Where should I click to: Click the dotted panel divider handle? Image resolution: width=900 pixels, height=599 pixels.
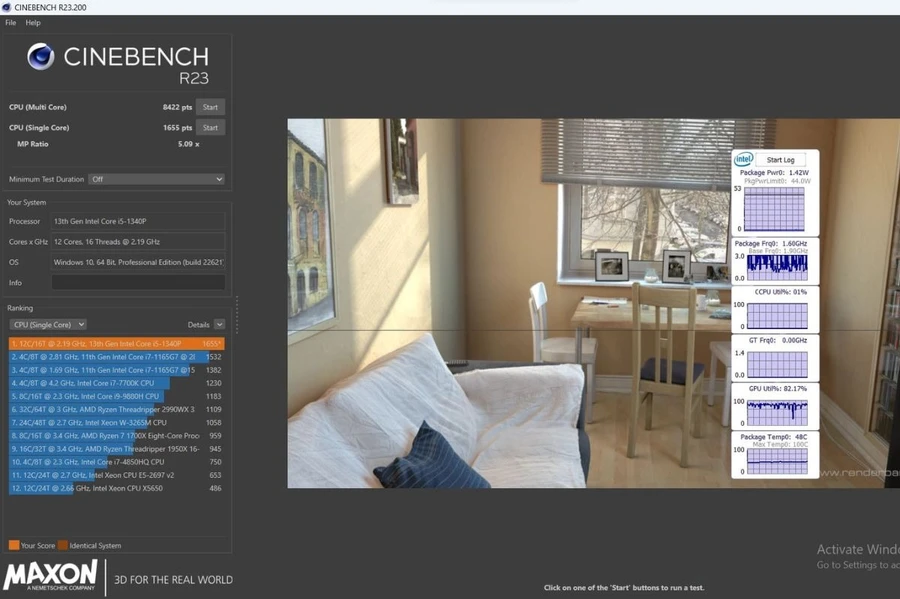click(236, 314)
